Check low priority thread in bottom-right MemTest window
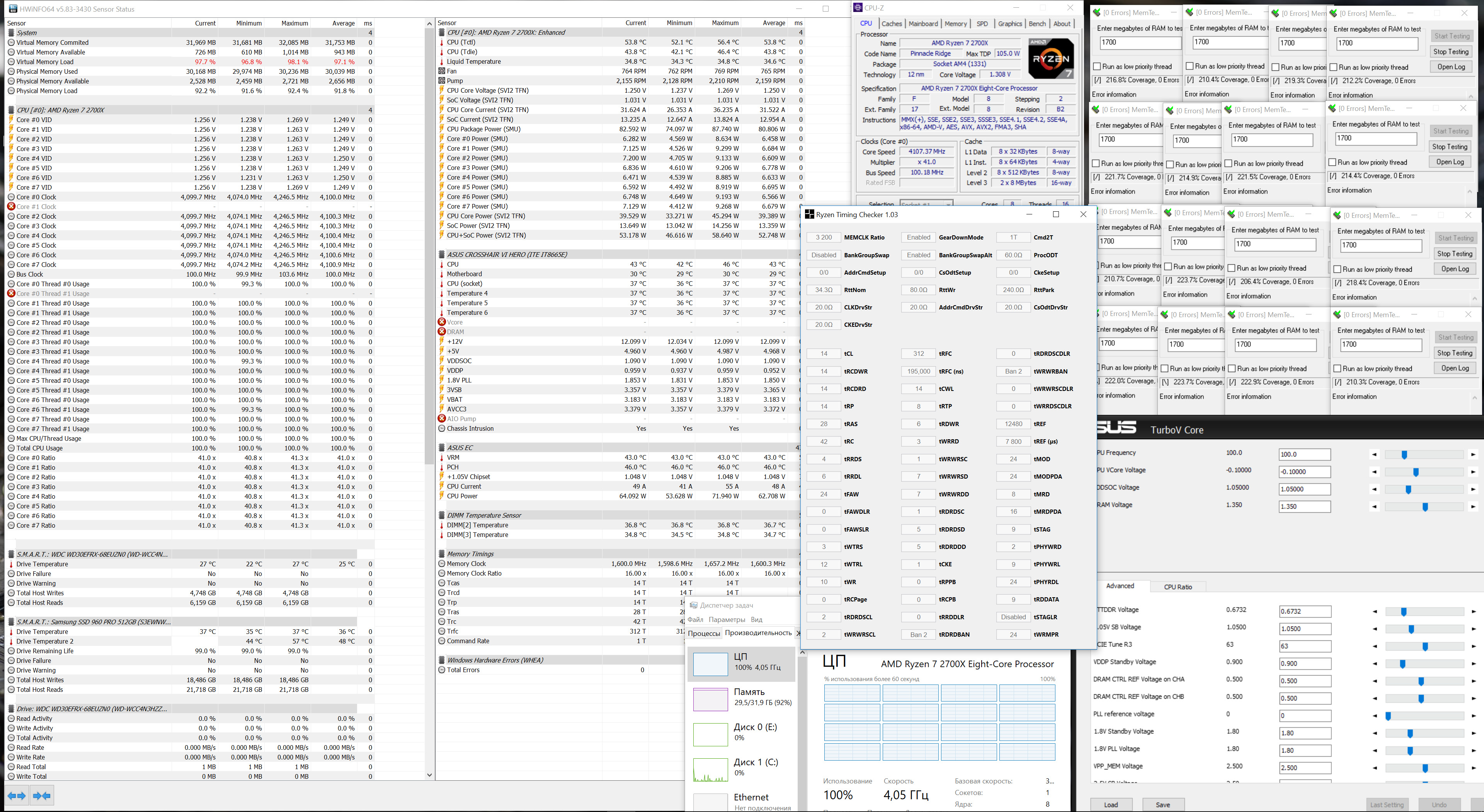1484x812 pixels. pos(1337,369)
